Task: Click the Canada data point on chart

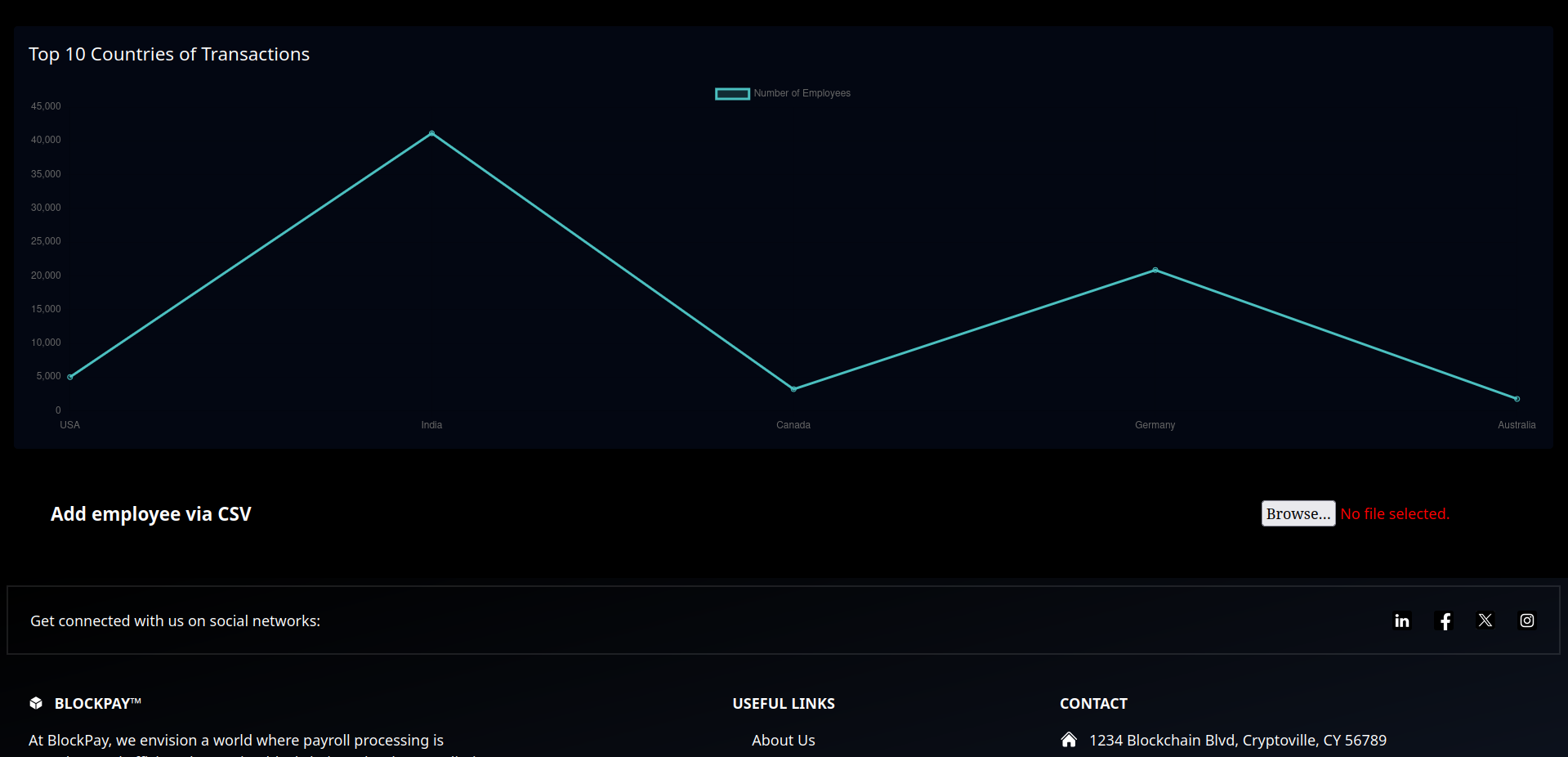Action: 793,389
